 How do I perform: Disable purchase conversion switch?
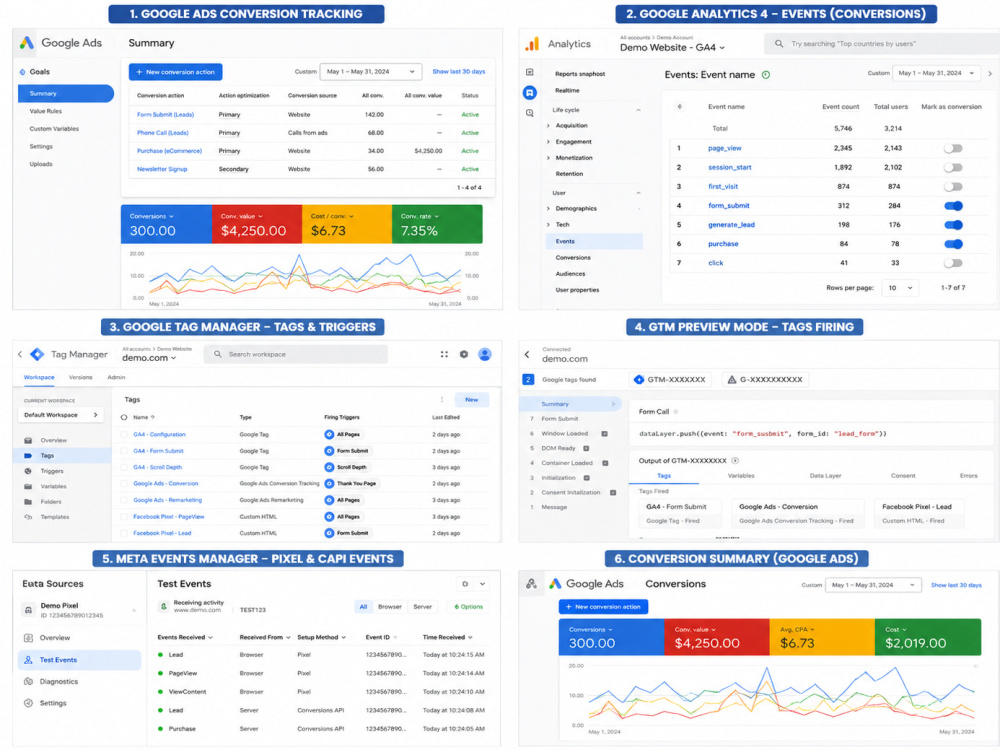coord(953,244)
